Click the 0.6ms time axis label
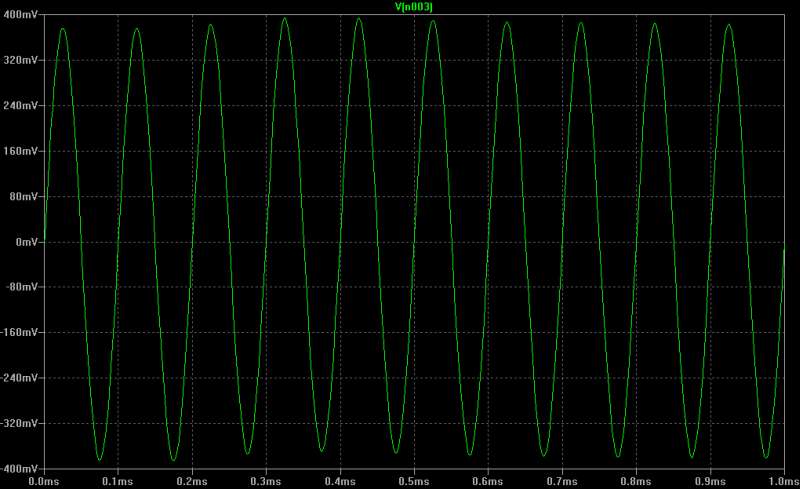Screen dimensions: 800x489 click(x=488, y=482)
